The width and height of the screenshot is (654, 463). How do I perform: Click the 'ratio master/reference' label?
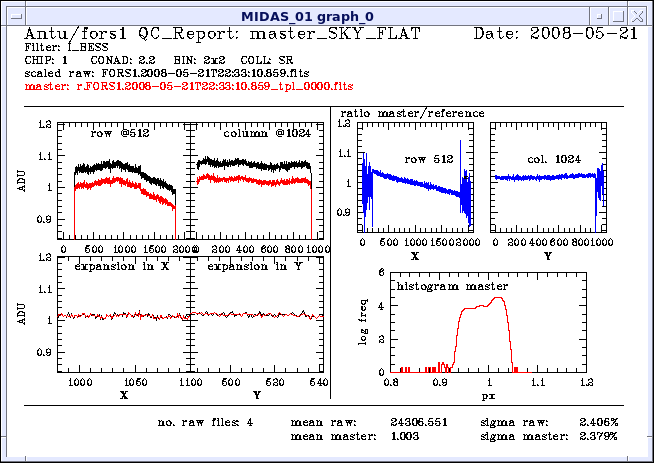412,113
